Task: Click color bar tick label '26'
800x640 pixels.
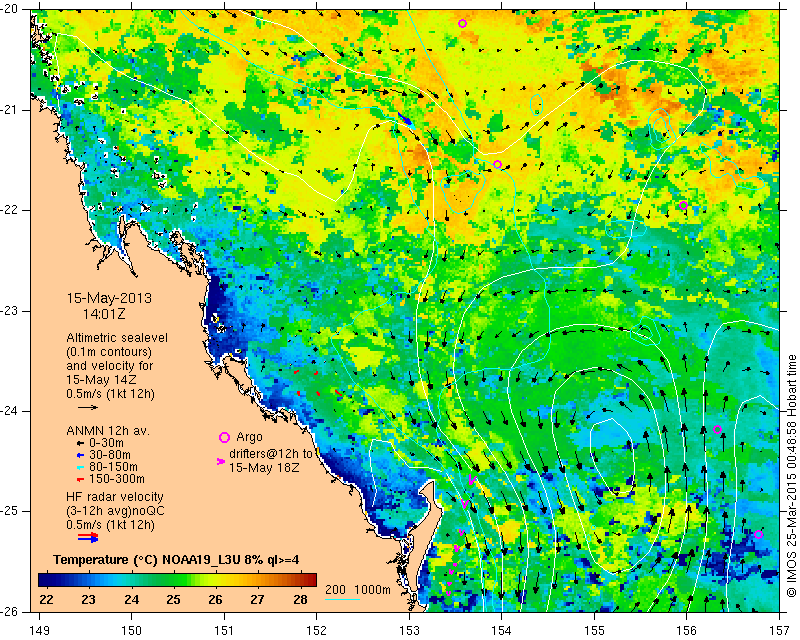Action: (215, 599)
